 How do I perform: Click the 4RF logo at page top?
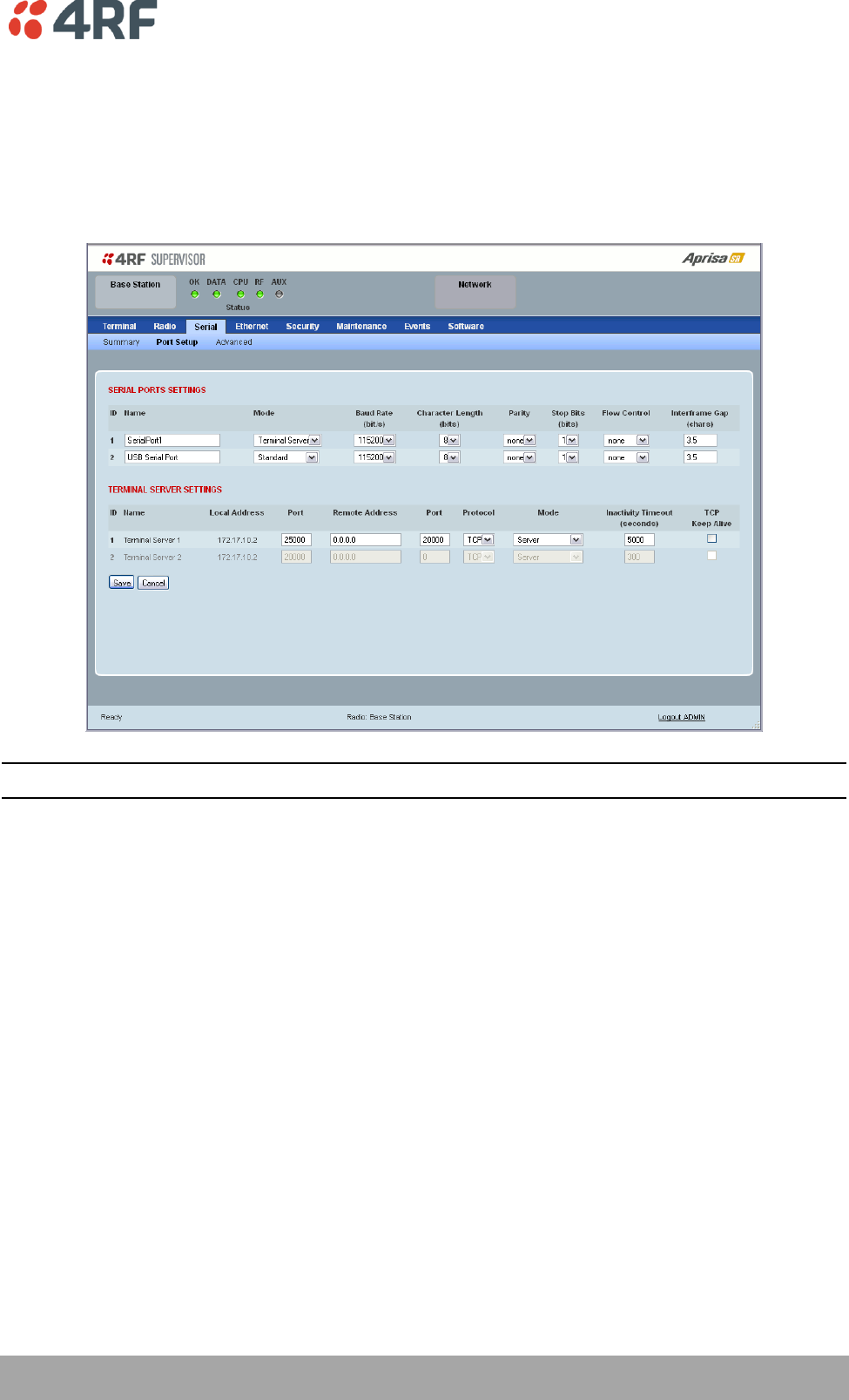(83, 20)
